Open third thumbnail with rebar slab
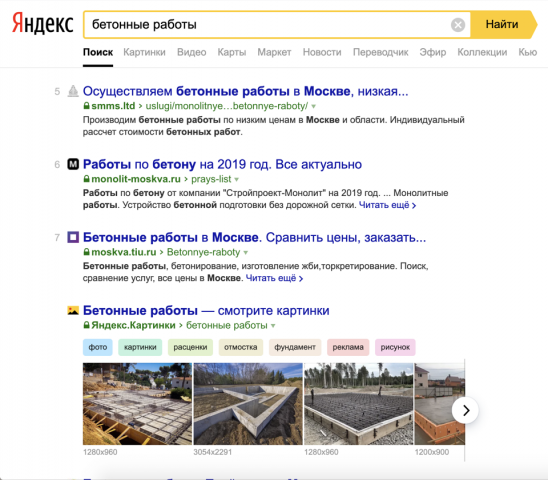Viewport: 548px width, 480px height. (359, 404)
